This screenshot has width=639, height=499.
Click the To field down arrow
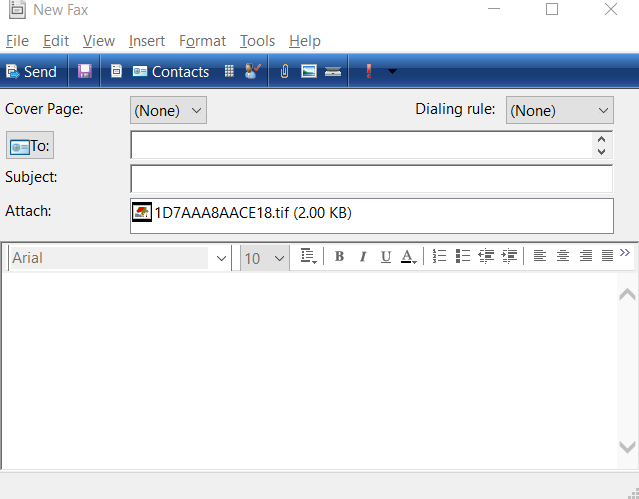[x=602, y=152]
